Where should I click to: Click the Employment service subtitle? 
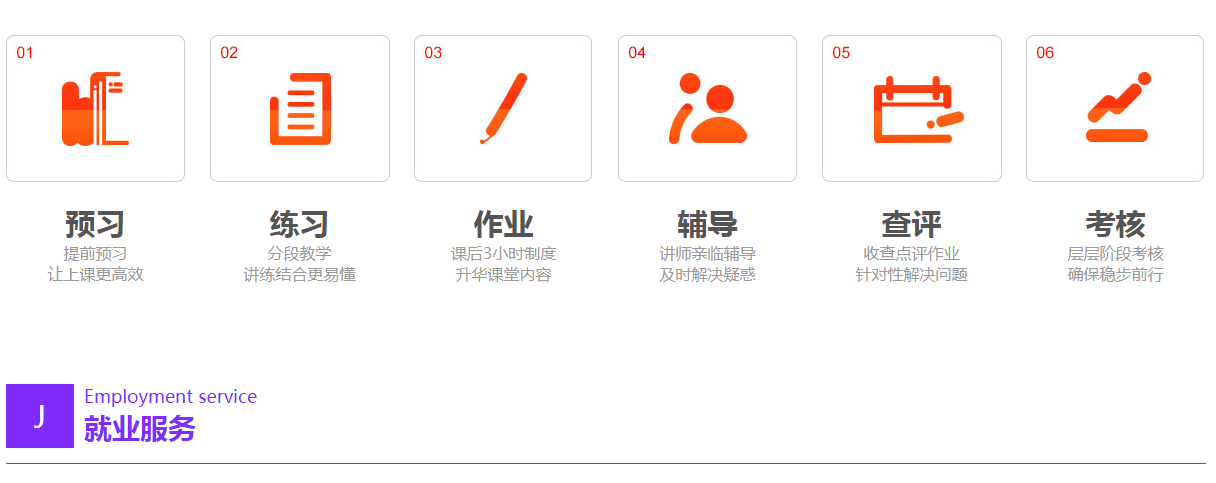point(171,397)
